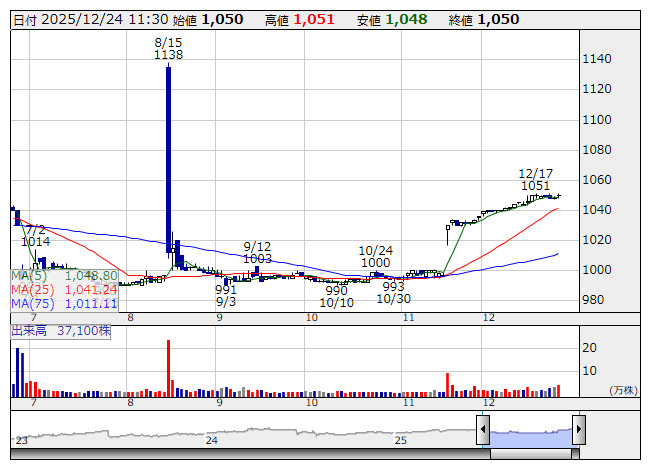
Task: Click the 10/24 1000 price label
Action: click(x=376, y=256)
